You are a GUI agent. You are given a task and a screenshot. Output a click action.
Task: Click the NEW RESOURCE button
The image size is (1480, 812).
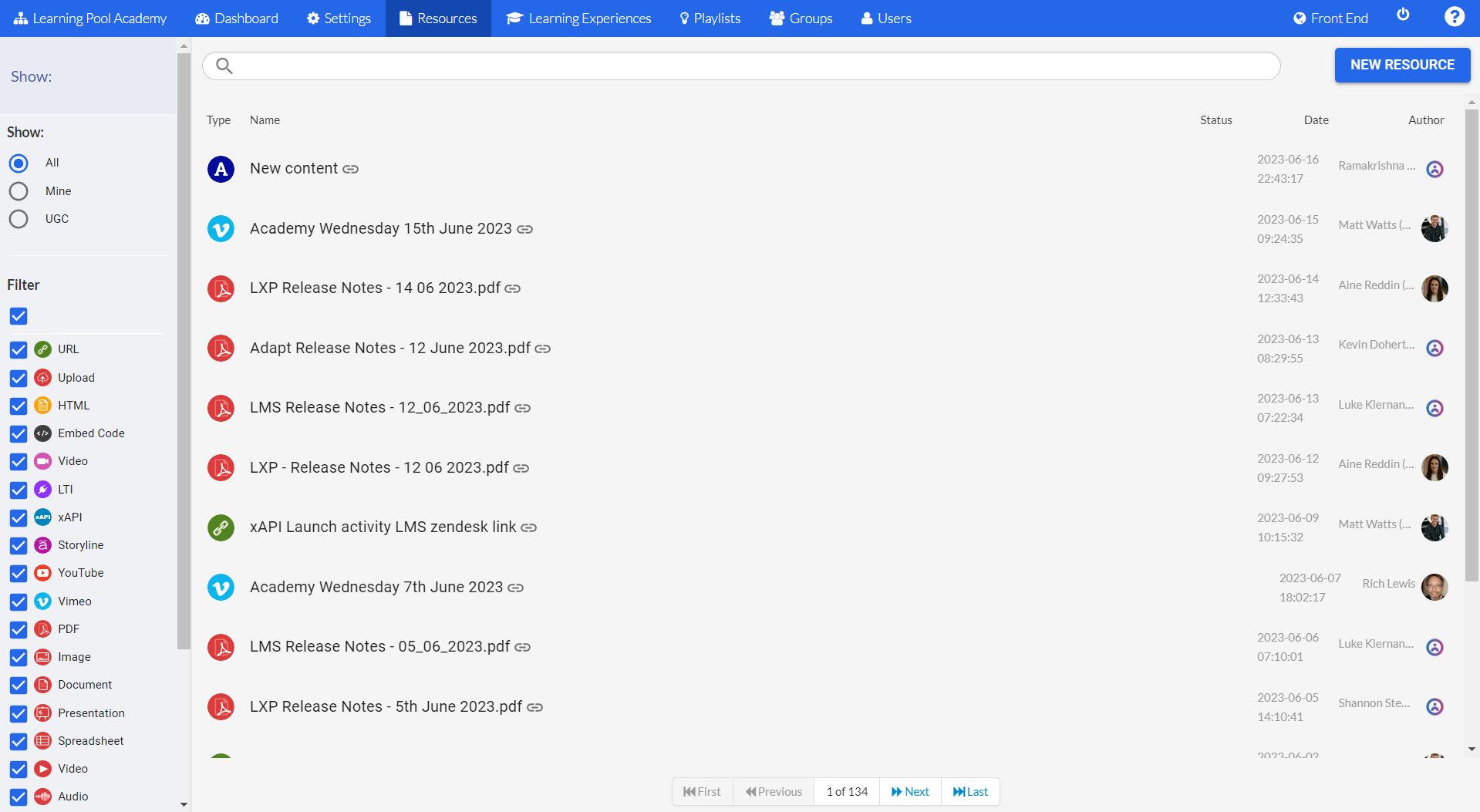pos(1401,65)
